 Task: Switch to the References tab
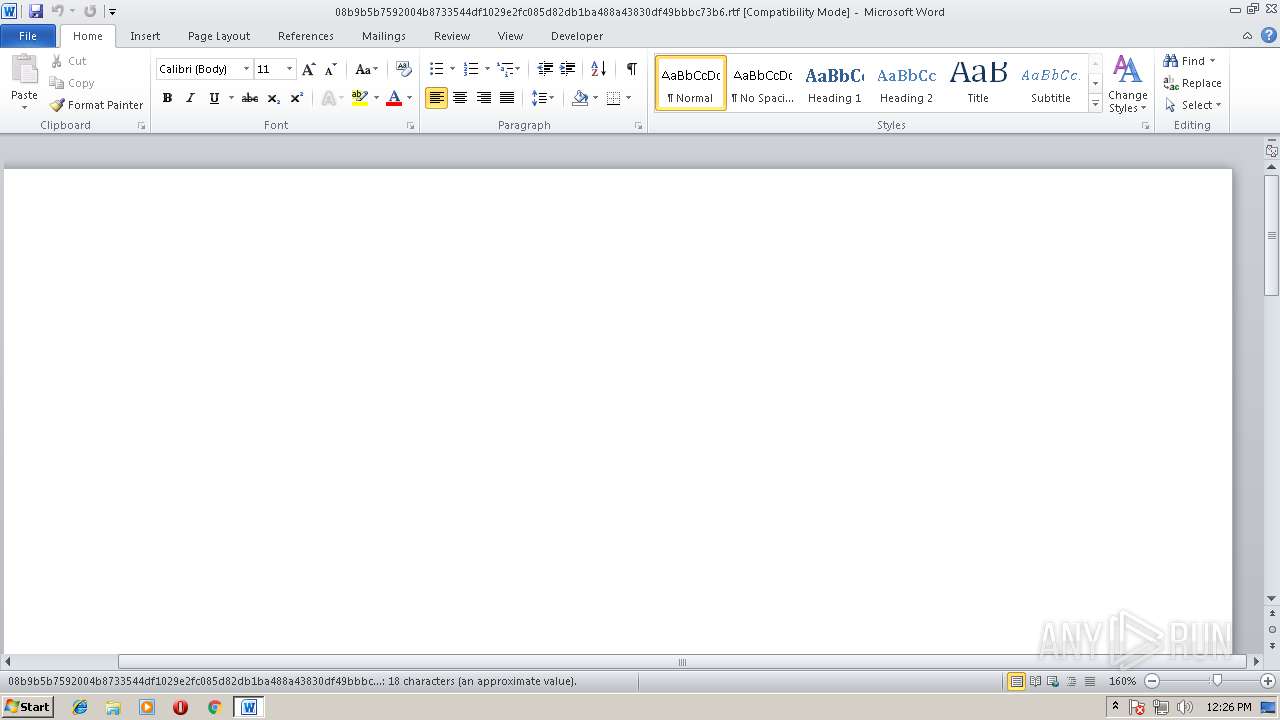coord(306,36)
